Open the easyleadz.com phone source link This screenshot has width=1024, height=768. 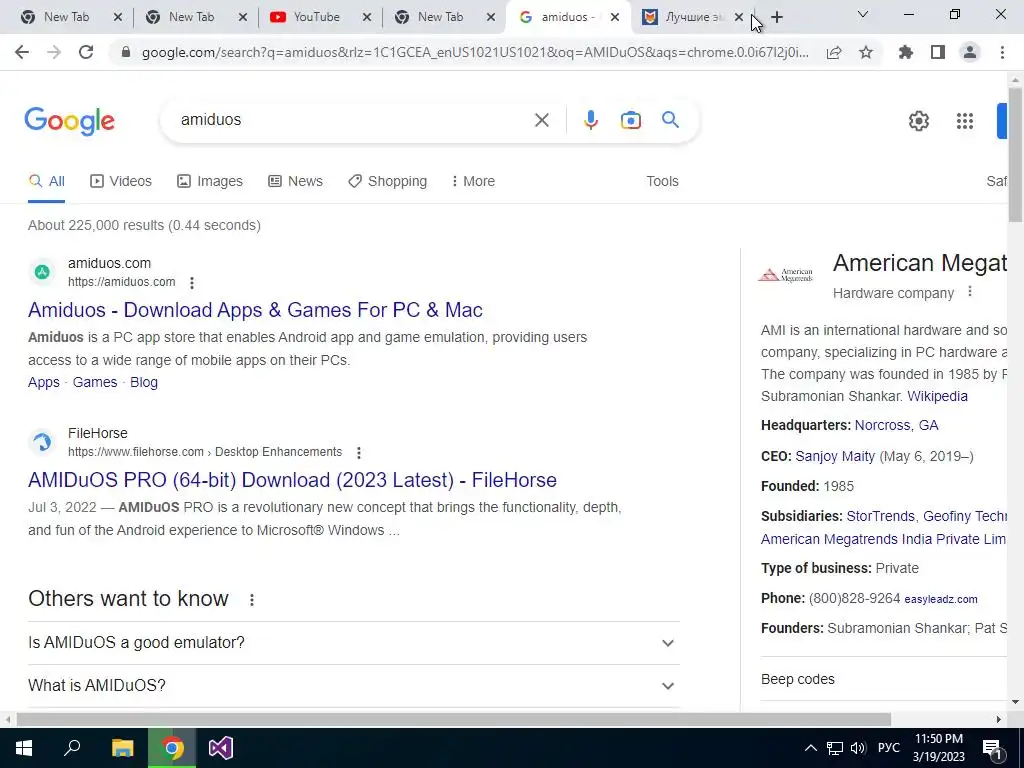coord(941,599)
